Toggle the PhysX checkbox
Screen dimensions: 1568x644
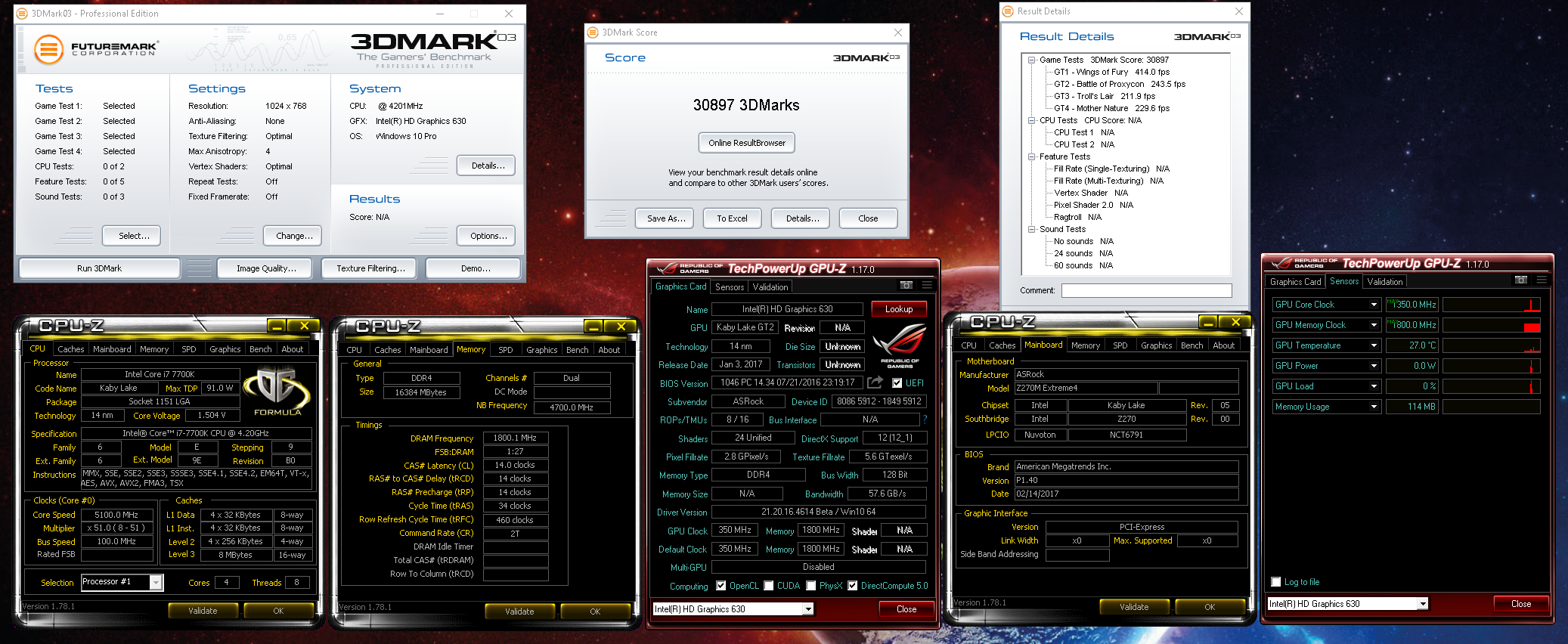point(811,586)
